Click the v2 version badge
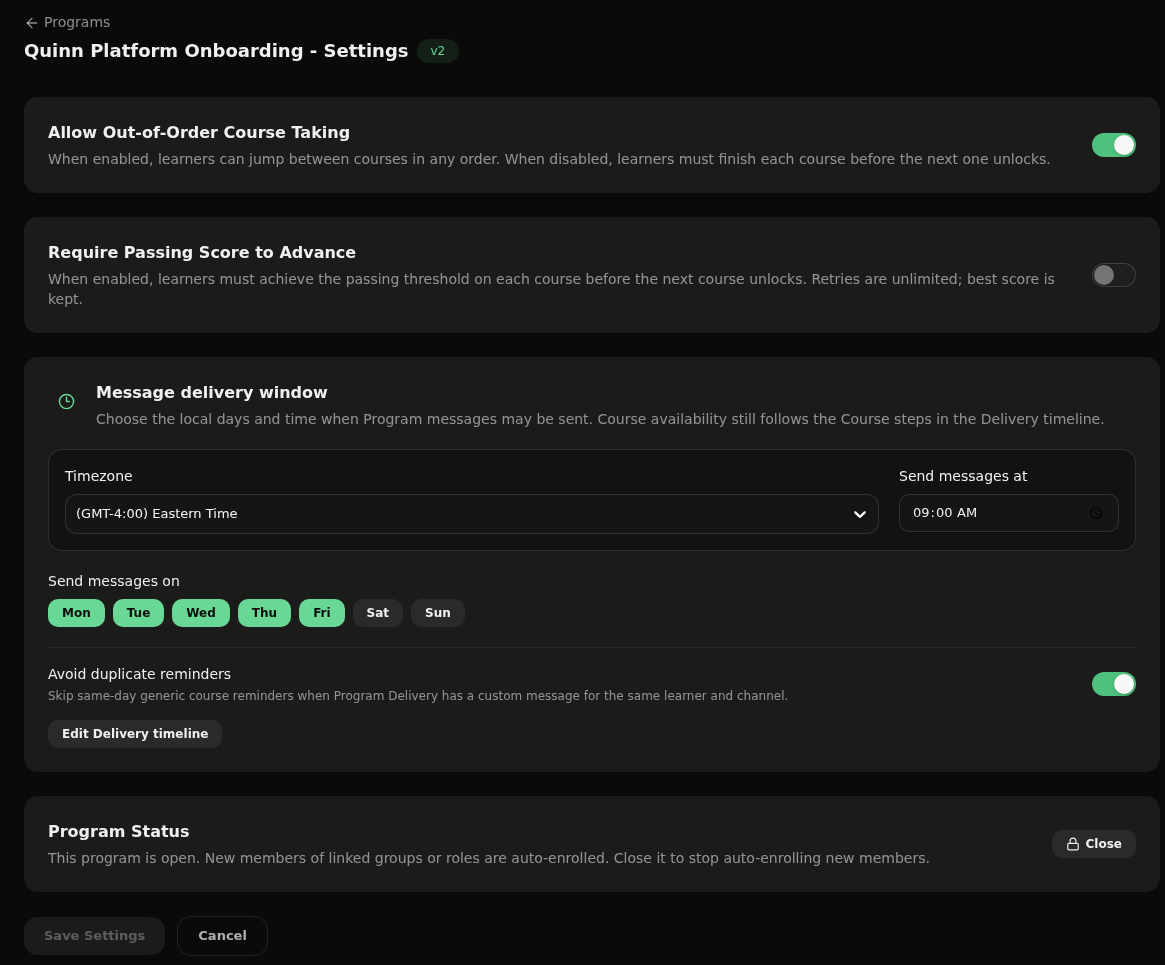The width and height of the screenshot is (1165, 965). tap(438, 51)
